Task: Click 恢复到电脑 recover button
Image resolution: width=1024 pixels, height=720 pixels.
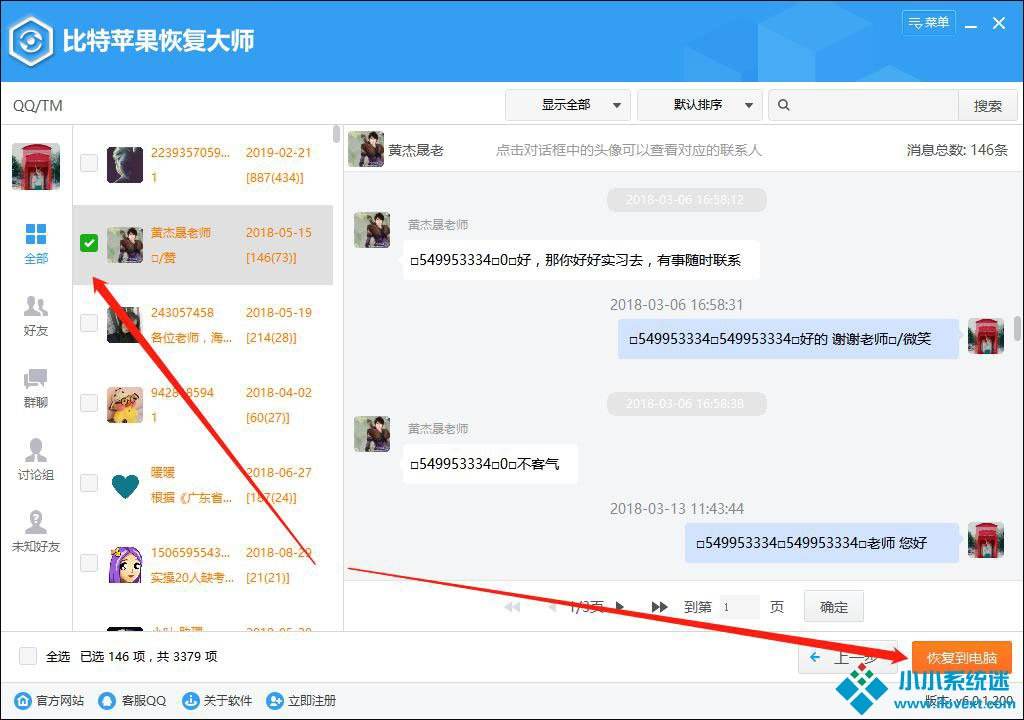Action: coord(962,657)
